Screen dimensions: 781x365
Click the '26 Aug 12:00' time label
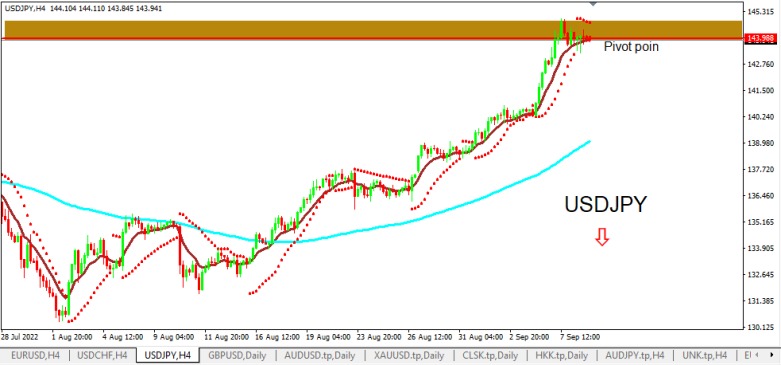click(431, 337)
